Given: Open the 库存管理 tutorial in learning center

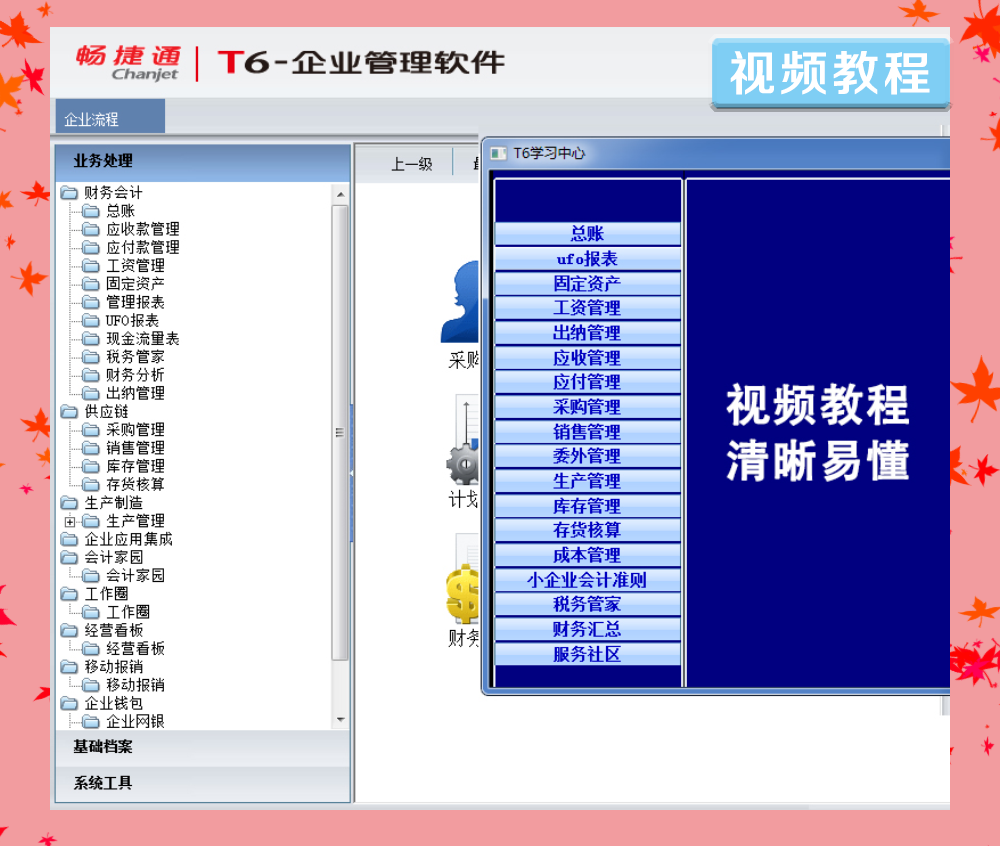Looking at the screenshot, I should [x=587, y=506].
